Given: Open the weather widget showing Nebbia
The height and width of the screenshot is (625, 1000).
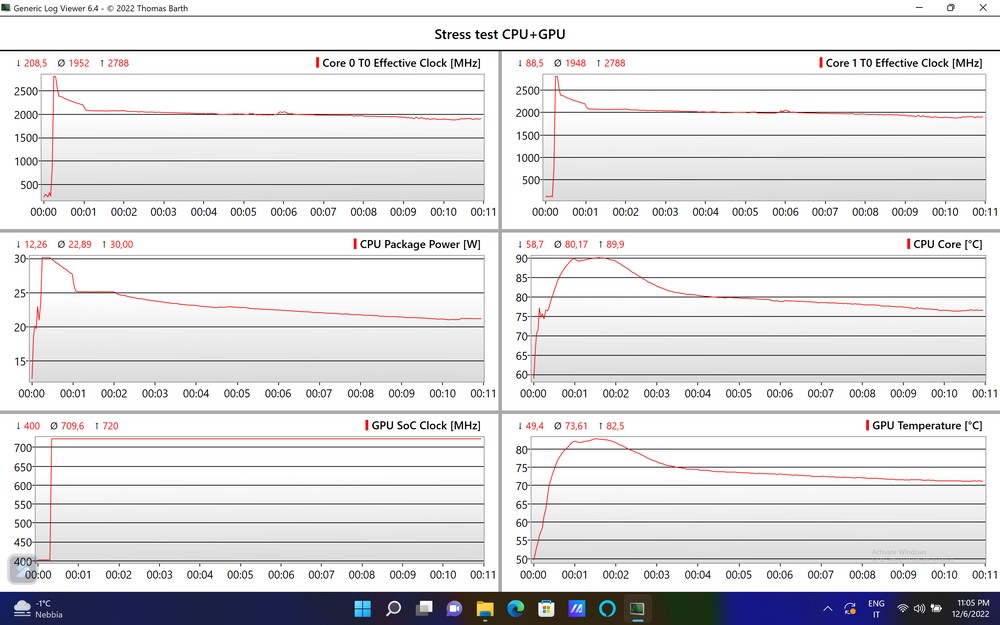Looking at the screenshot, I should [x=38, y=608].
